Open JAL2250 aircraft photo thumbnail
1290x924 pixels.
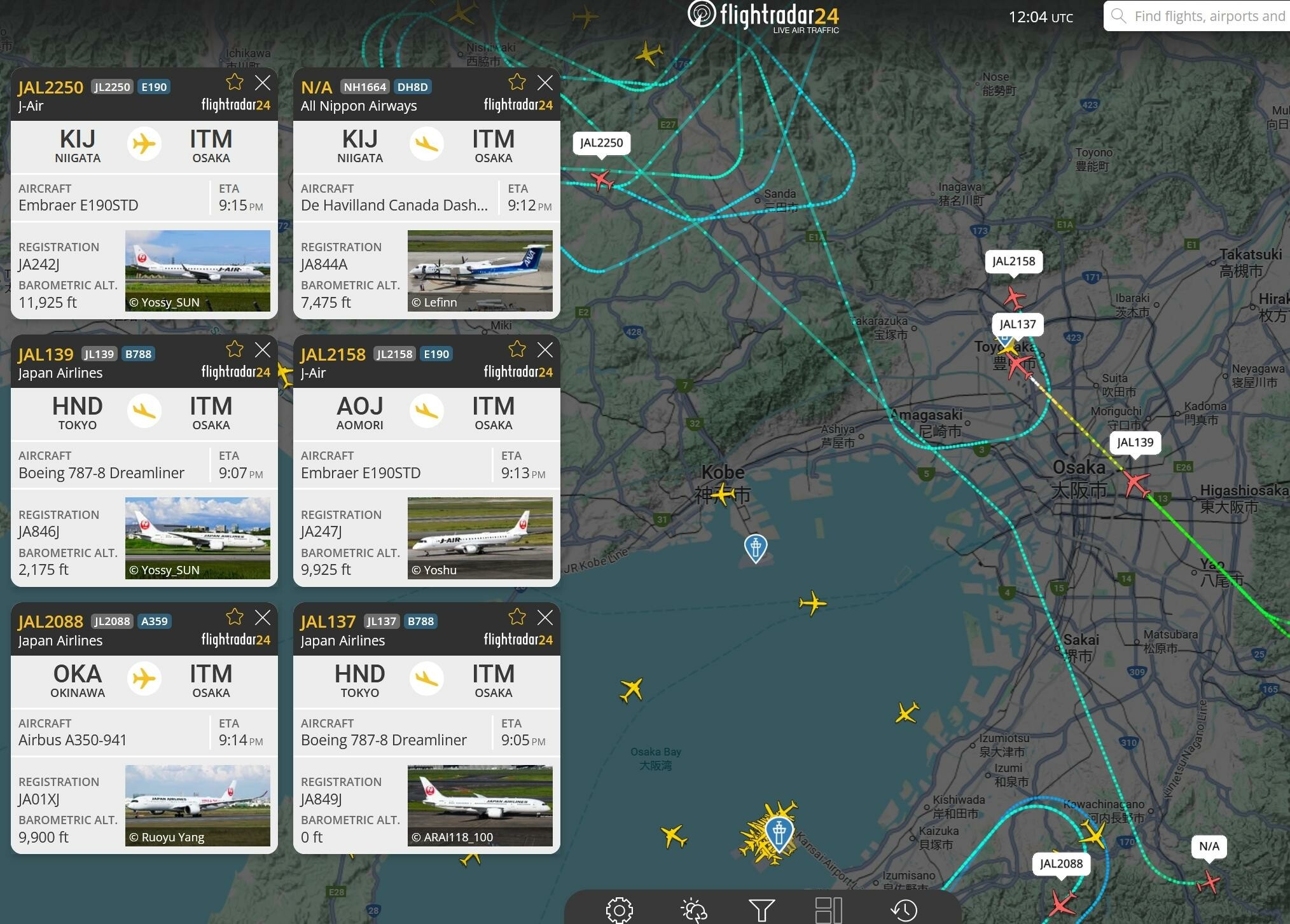coord(198,271)
